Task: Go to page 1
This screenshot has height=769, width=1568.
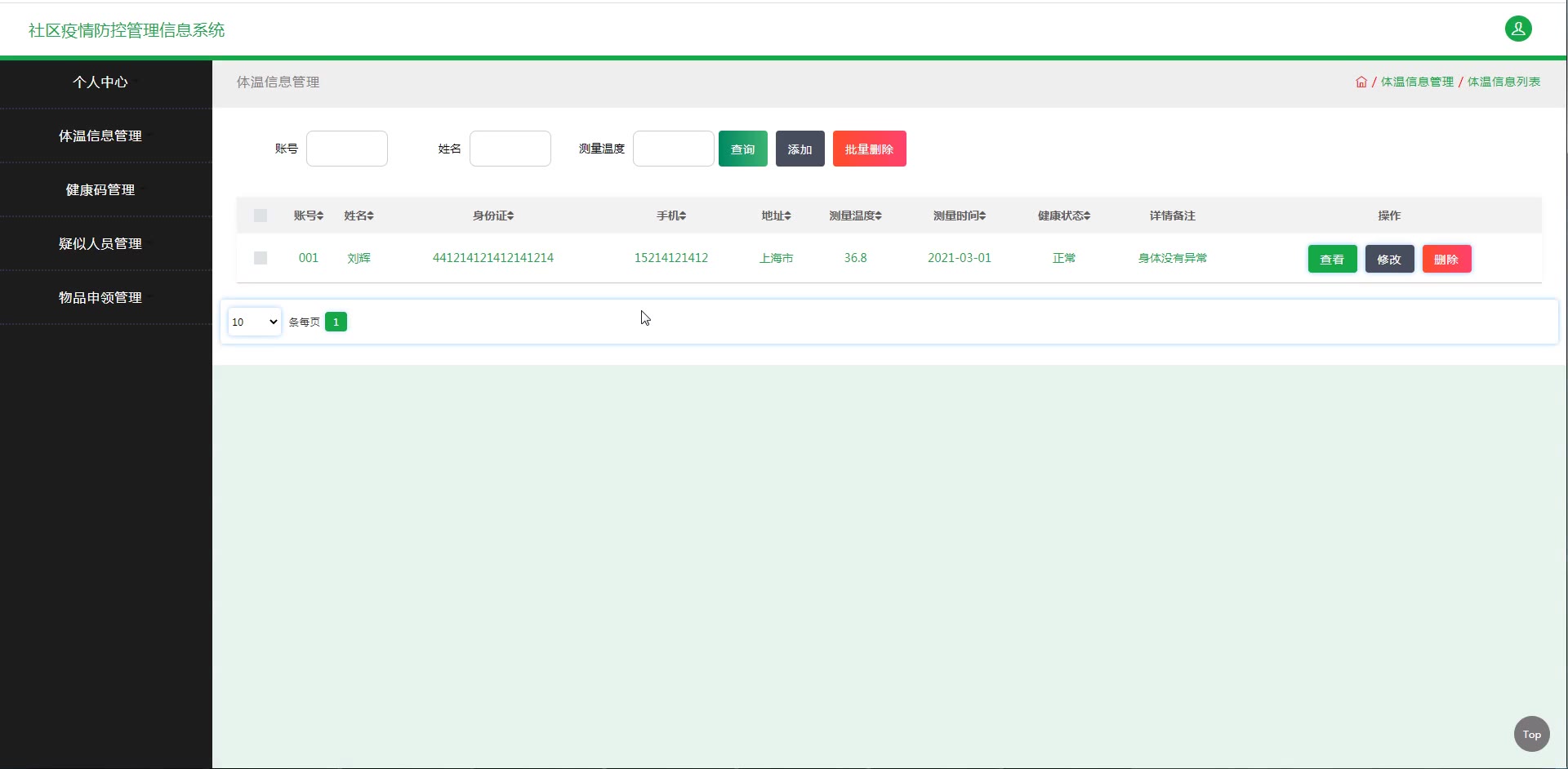Action: pos(336,322)
